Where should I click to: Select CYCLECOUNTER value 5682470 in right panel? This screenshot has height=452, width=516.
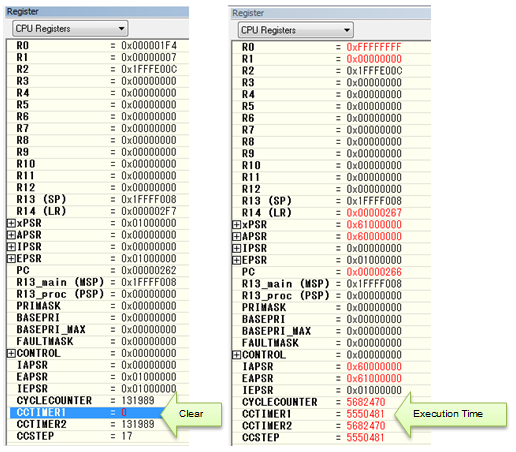click(x=366, y=402)
